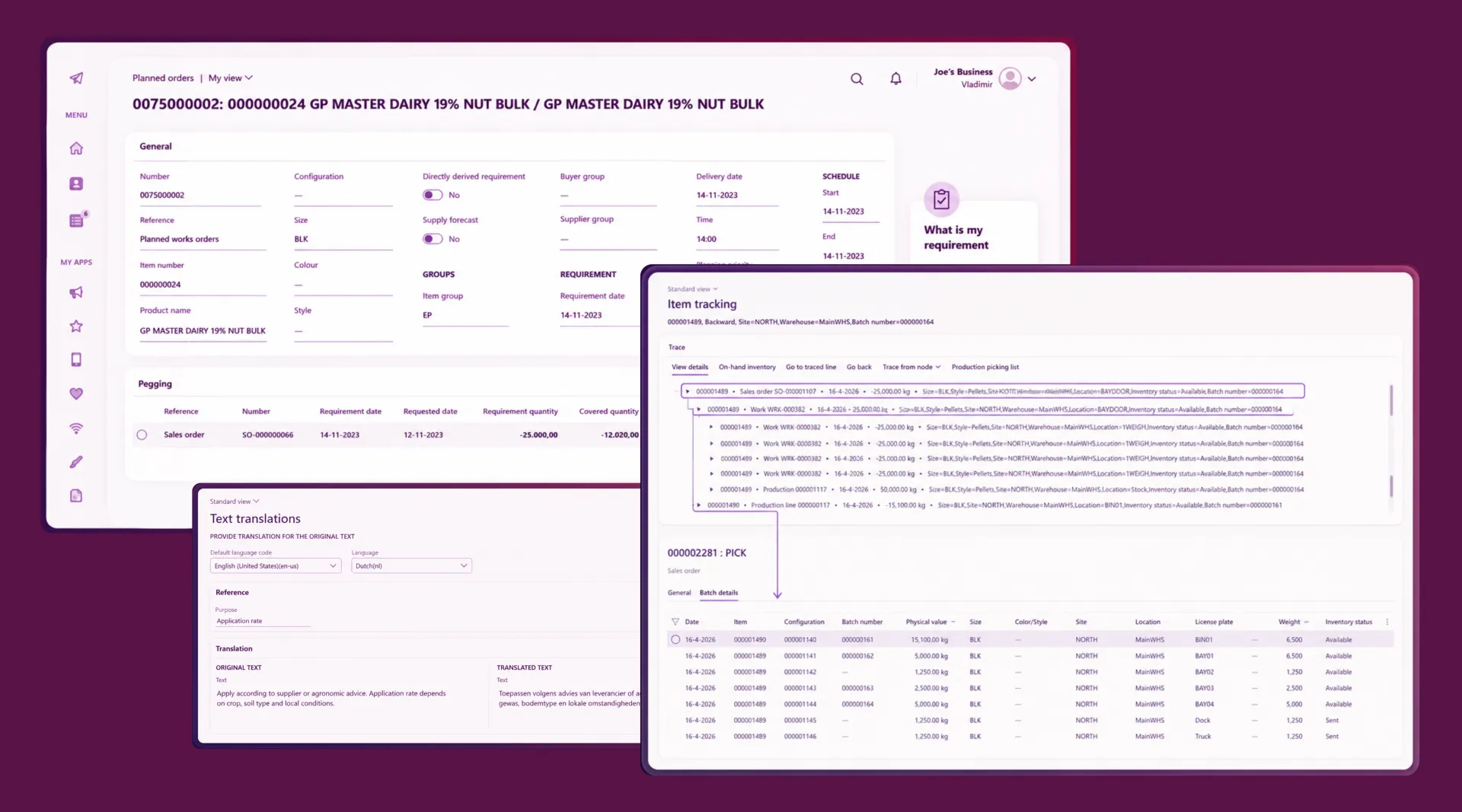The image size is (1462, 812).
Task: Open Default language code English dropdown
Action: (275, 565)
